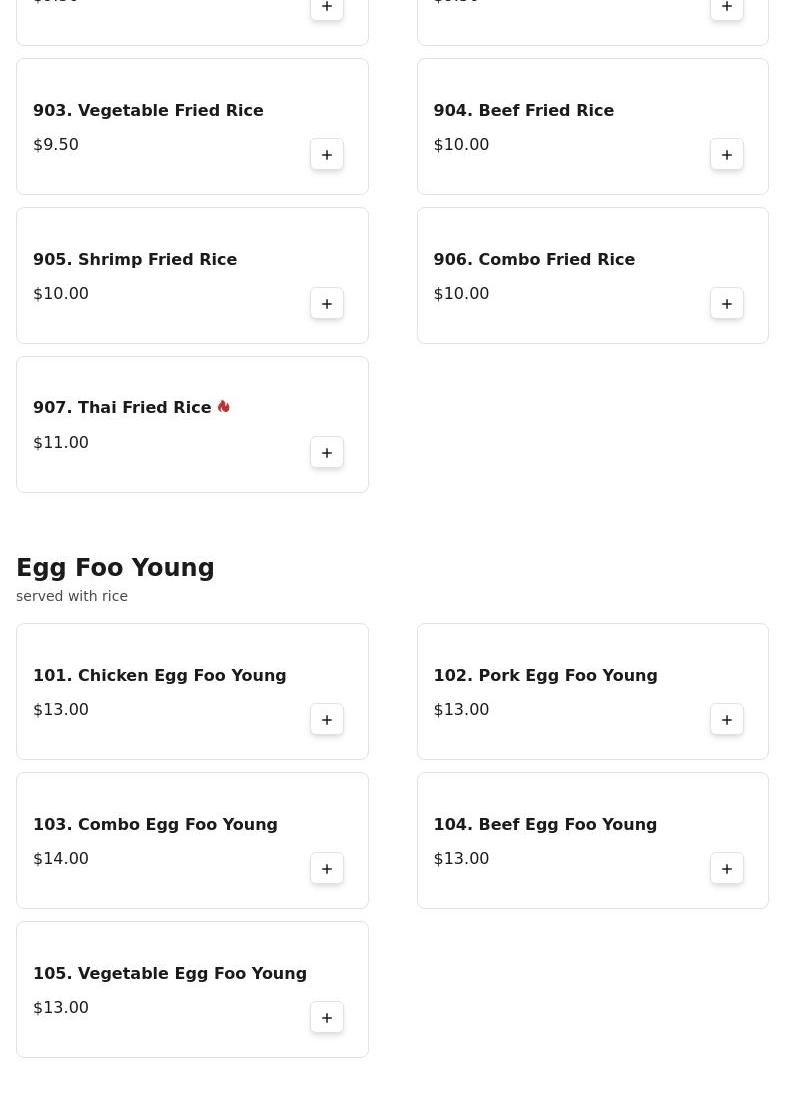
Task: Add Vegetable Fried Rice to order
Action: pos(327,155)
